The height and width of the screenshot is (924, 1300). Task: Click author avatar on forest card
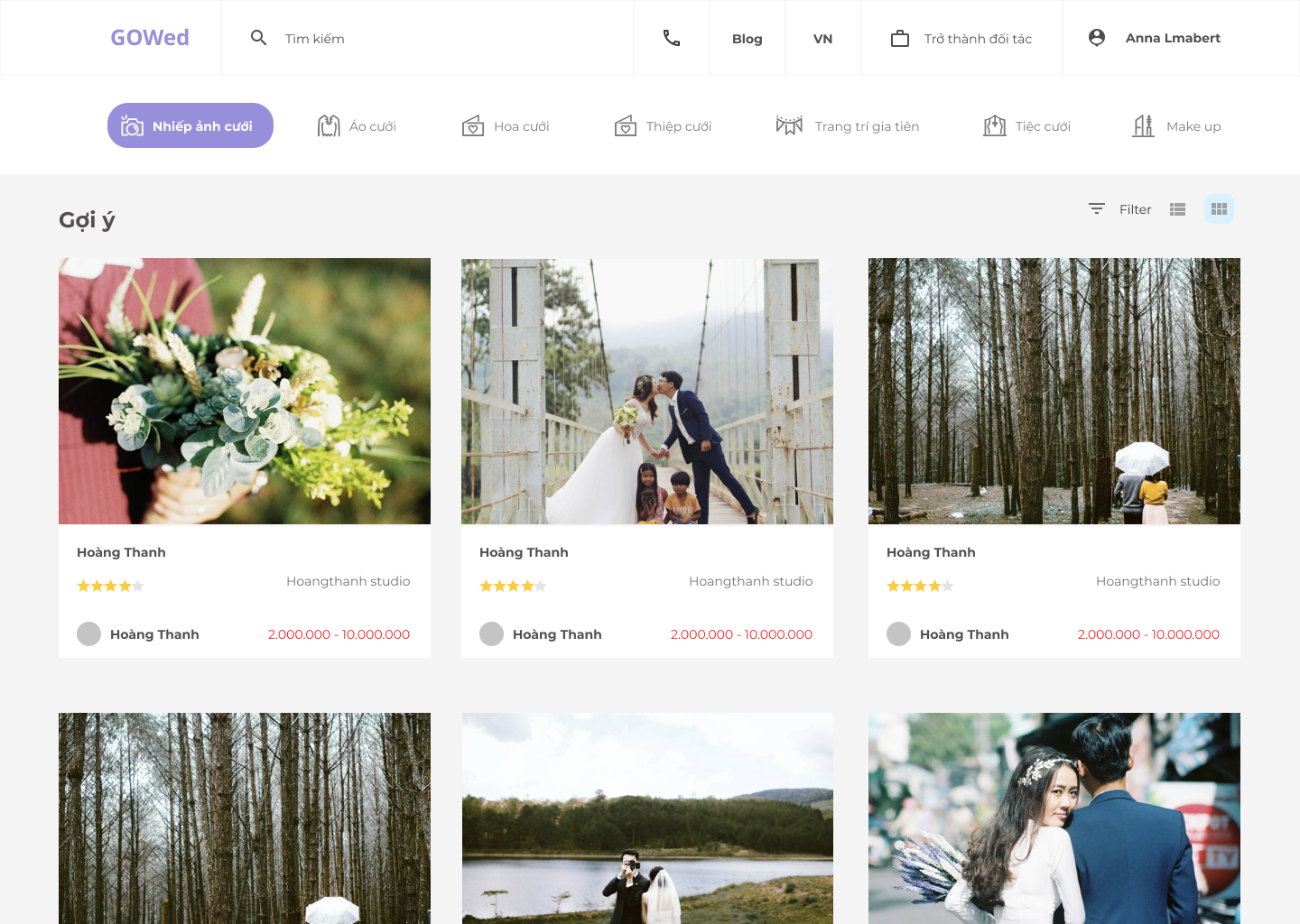click(x=898, y=633)
